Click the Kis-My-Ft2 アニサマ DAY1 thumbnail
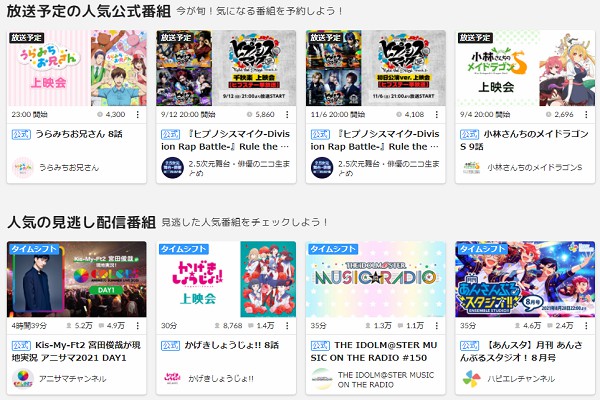Screen dimensions: 600x400 [x=77, y=279]
